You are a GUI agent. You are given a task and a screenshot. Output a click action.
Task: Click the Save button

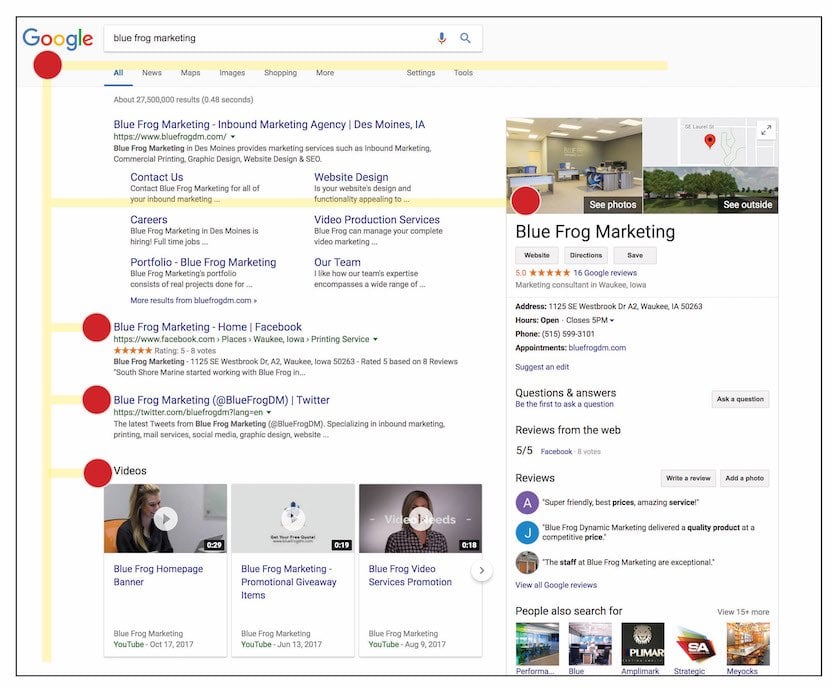tap(635, 255)
